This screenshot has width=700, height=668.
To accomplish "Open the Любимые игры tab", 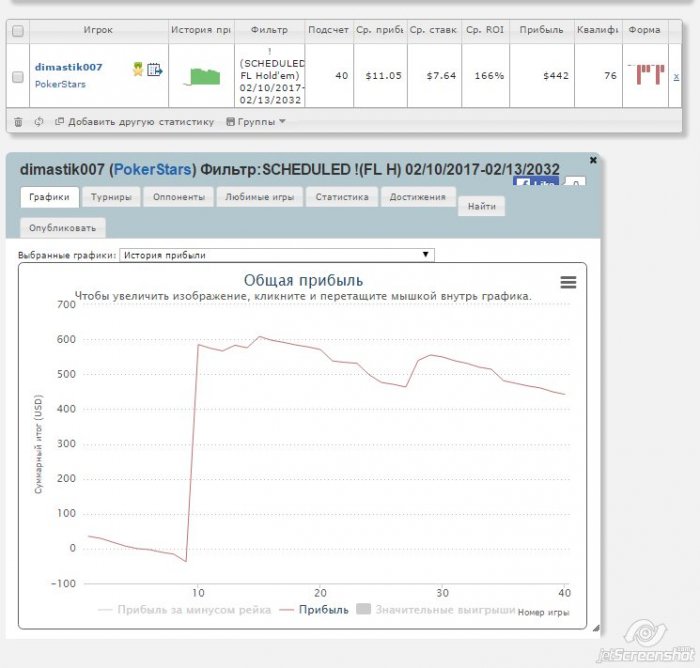I will 259,197.
